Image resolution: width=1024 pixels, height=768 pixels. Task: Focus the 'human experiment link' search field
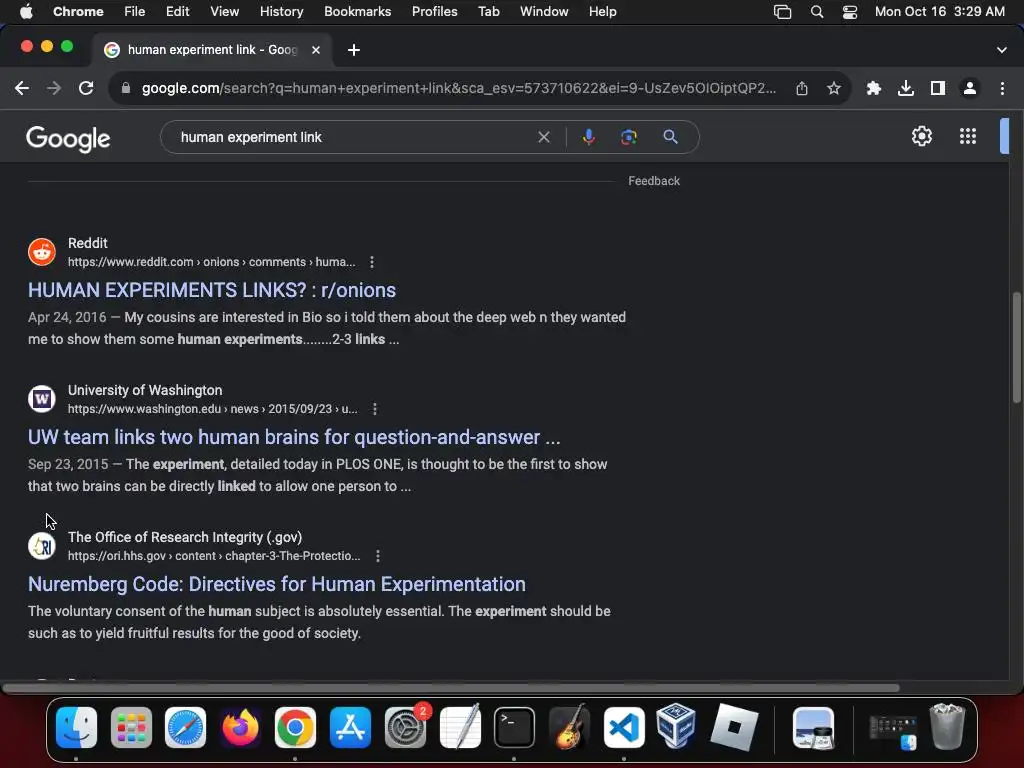coord(353,137)
